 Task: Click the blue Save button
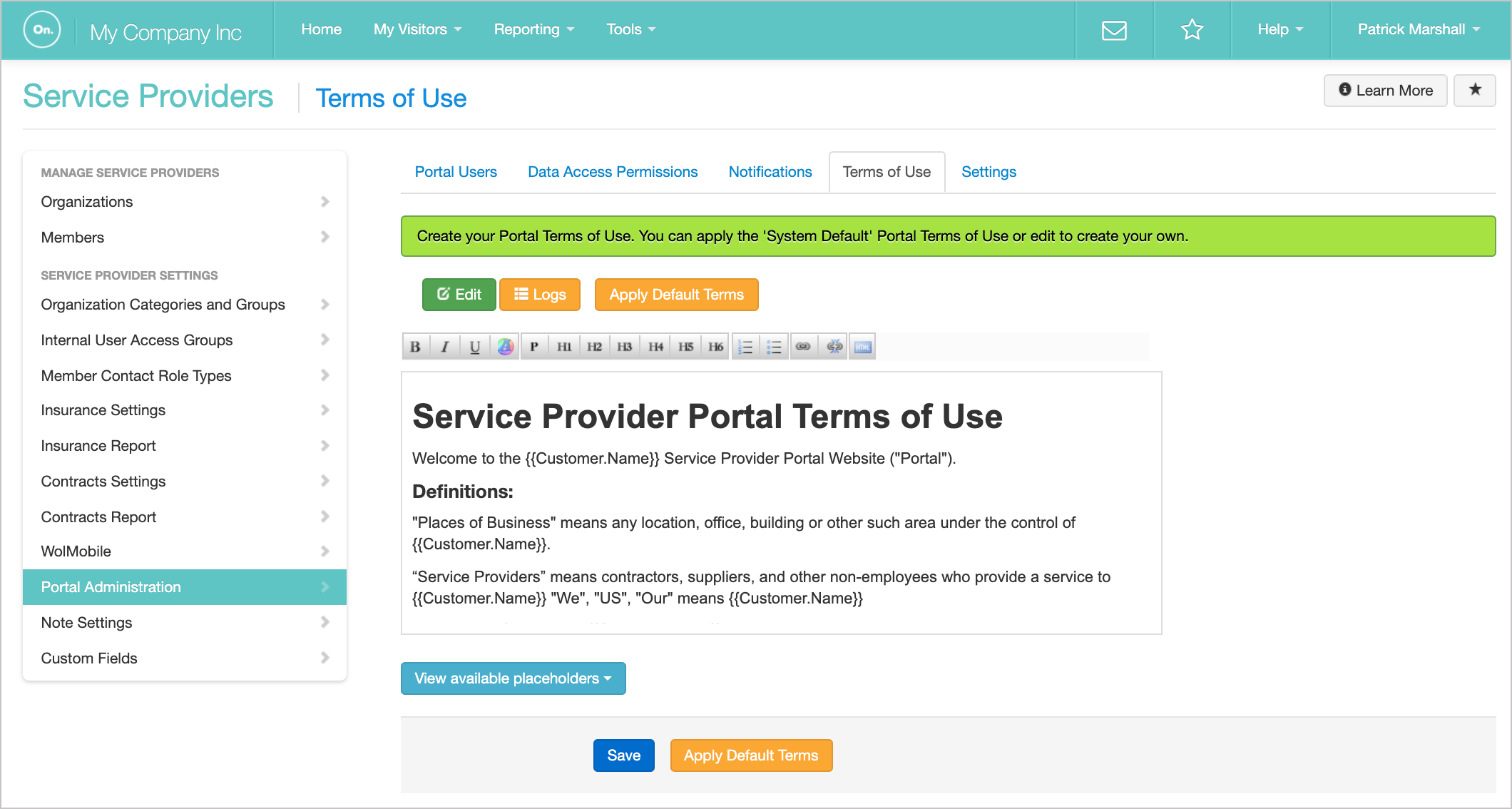tap(623, 755)
